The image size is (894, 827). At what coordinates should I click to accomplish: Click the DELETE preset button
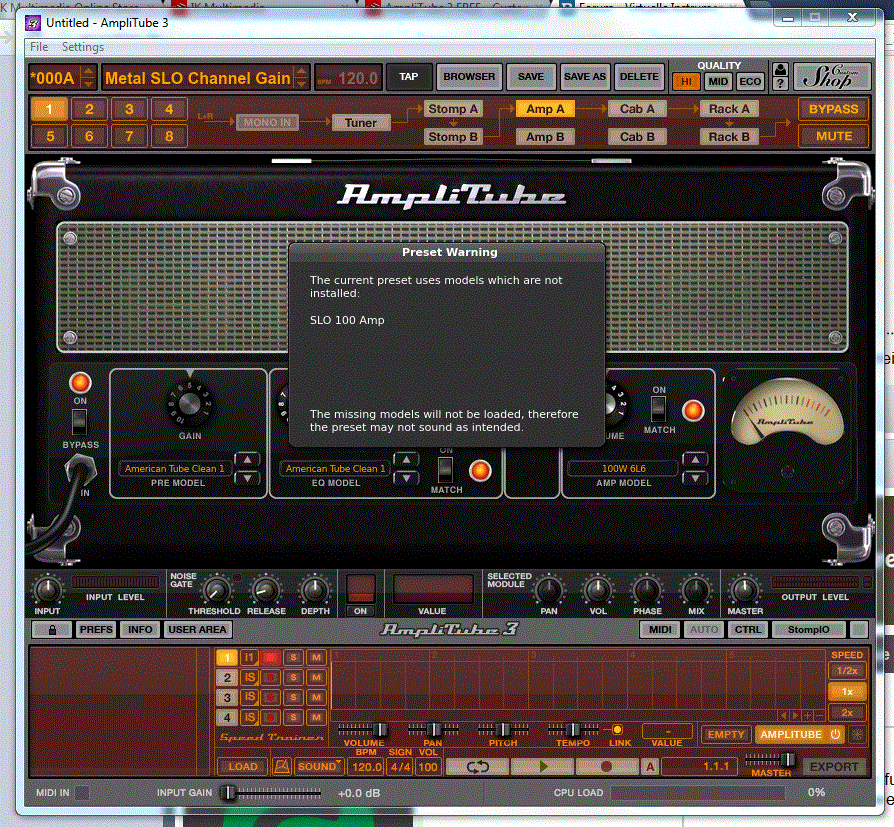click(639, 76)
